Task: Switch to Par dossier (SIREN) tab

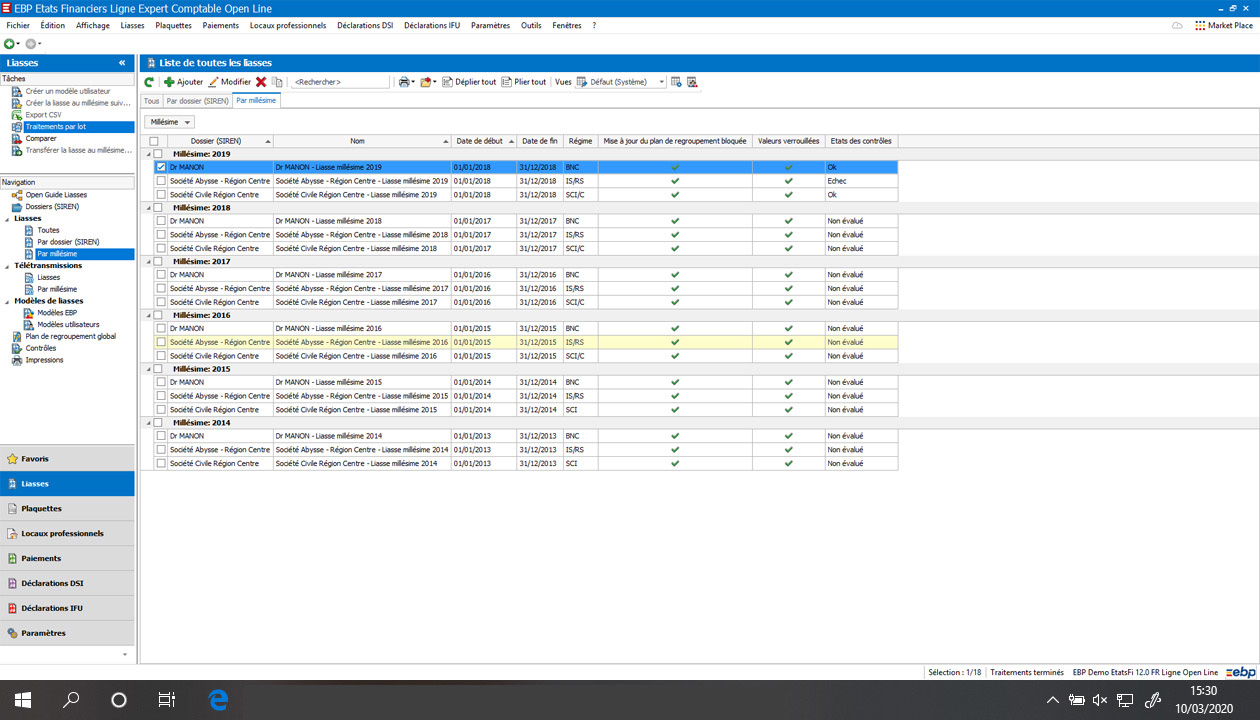Action: coord(198,101)
